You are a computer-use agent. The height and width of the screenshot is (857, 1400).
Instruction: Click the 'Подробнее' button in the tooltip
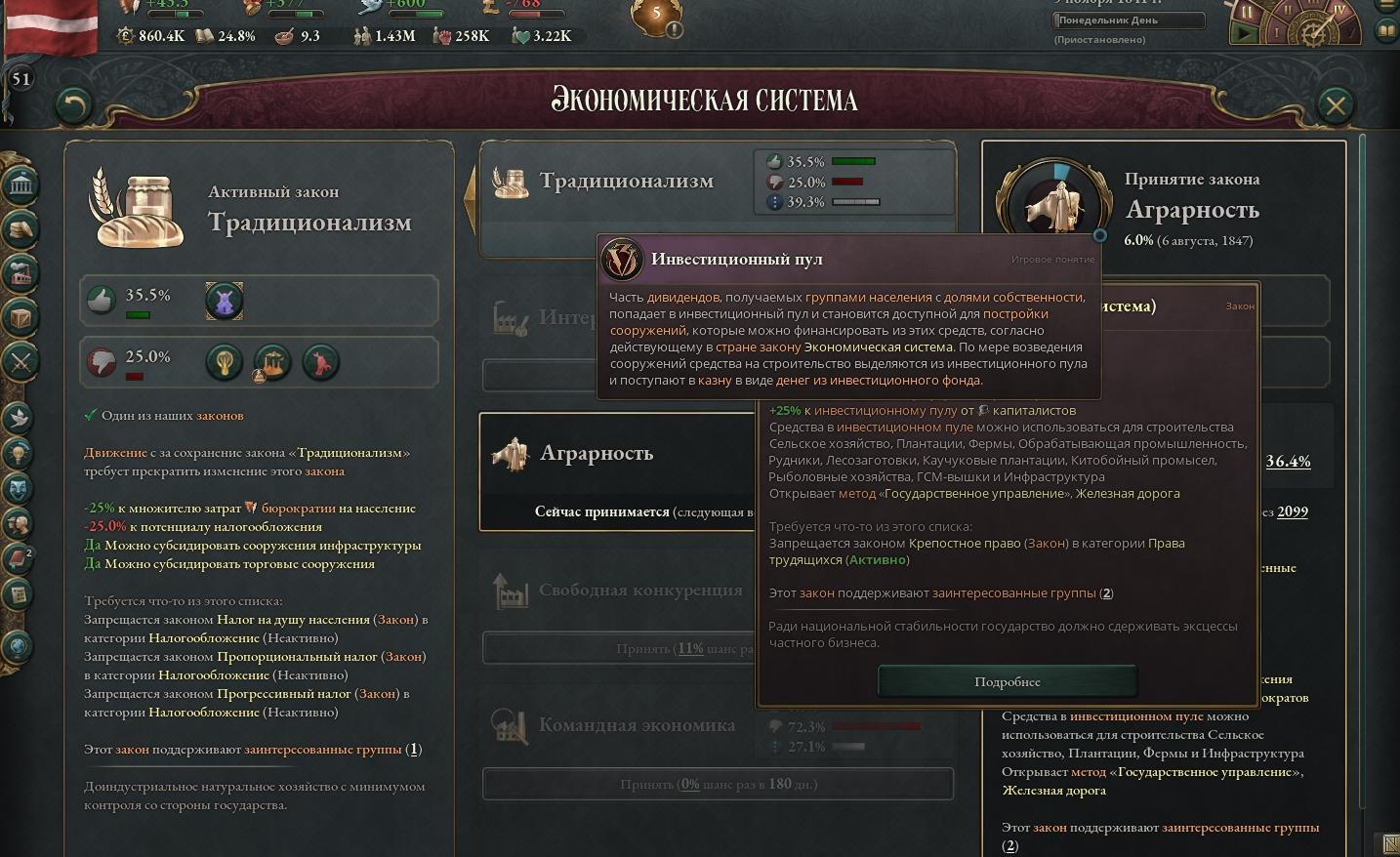[1007, 681]
